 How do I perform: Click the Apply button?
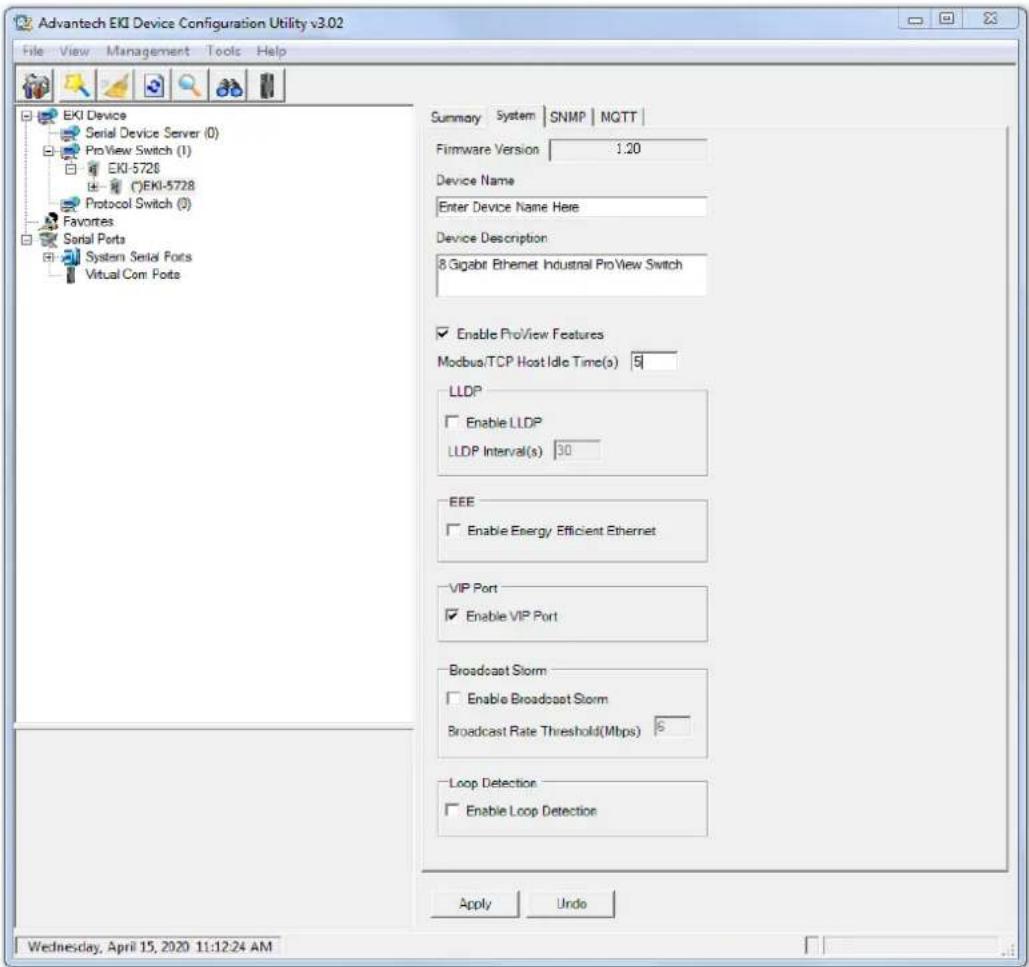tap(475, 904)
